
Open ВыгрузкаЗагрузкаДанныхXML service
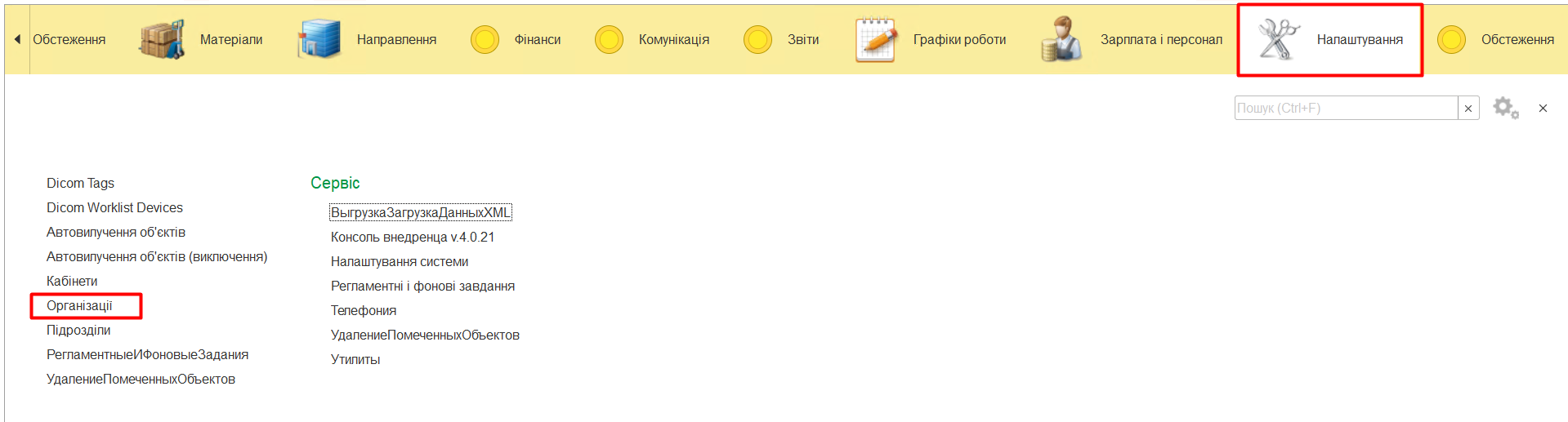tap(420, 213)
